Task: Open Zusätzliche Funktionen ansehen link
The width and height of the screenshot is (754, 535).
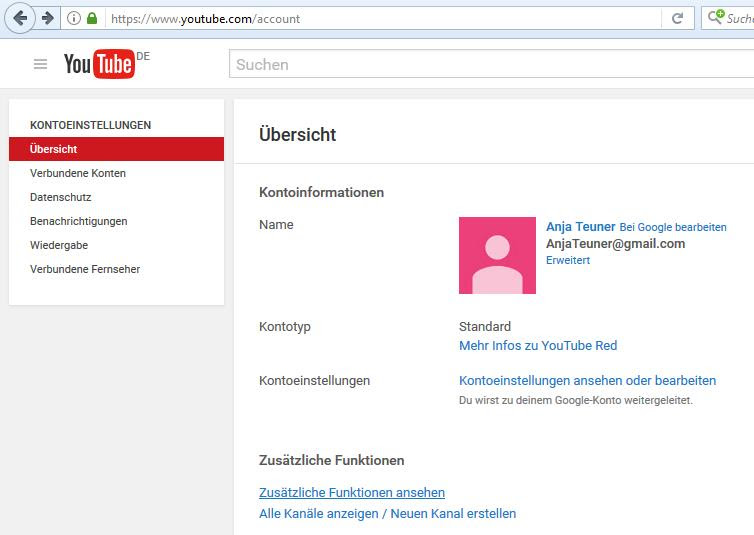Action: pyautogui.click(x=352, y=493)
